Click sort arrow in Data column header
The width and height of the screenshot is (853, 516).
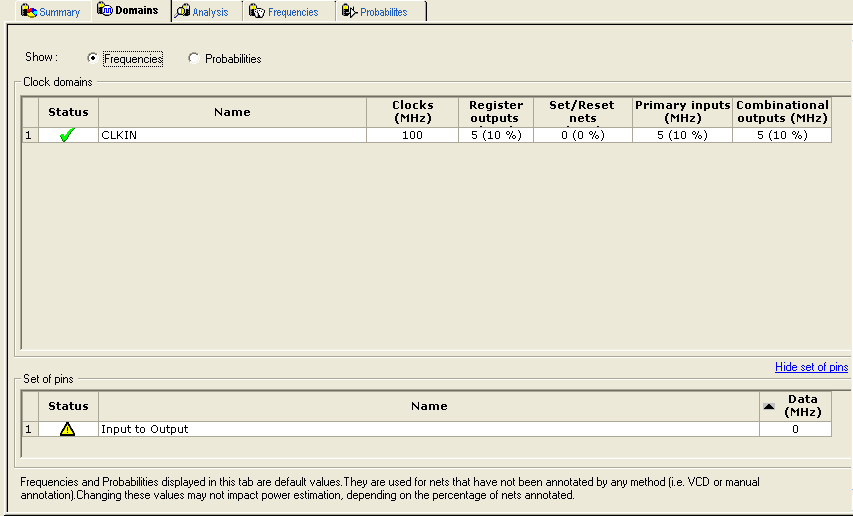769,406
